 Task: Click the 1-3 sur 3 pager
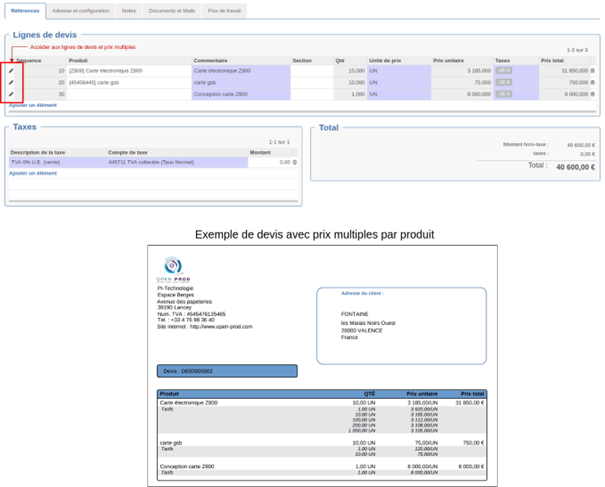coord(577,50)
